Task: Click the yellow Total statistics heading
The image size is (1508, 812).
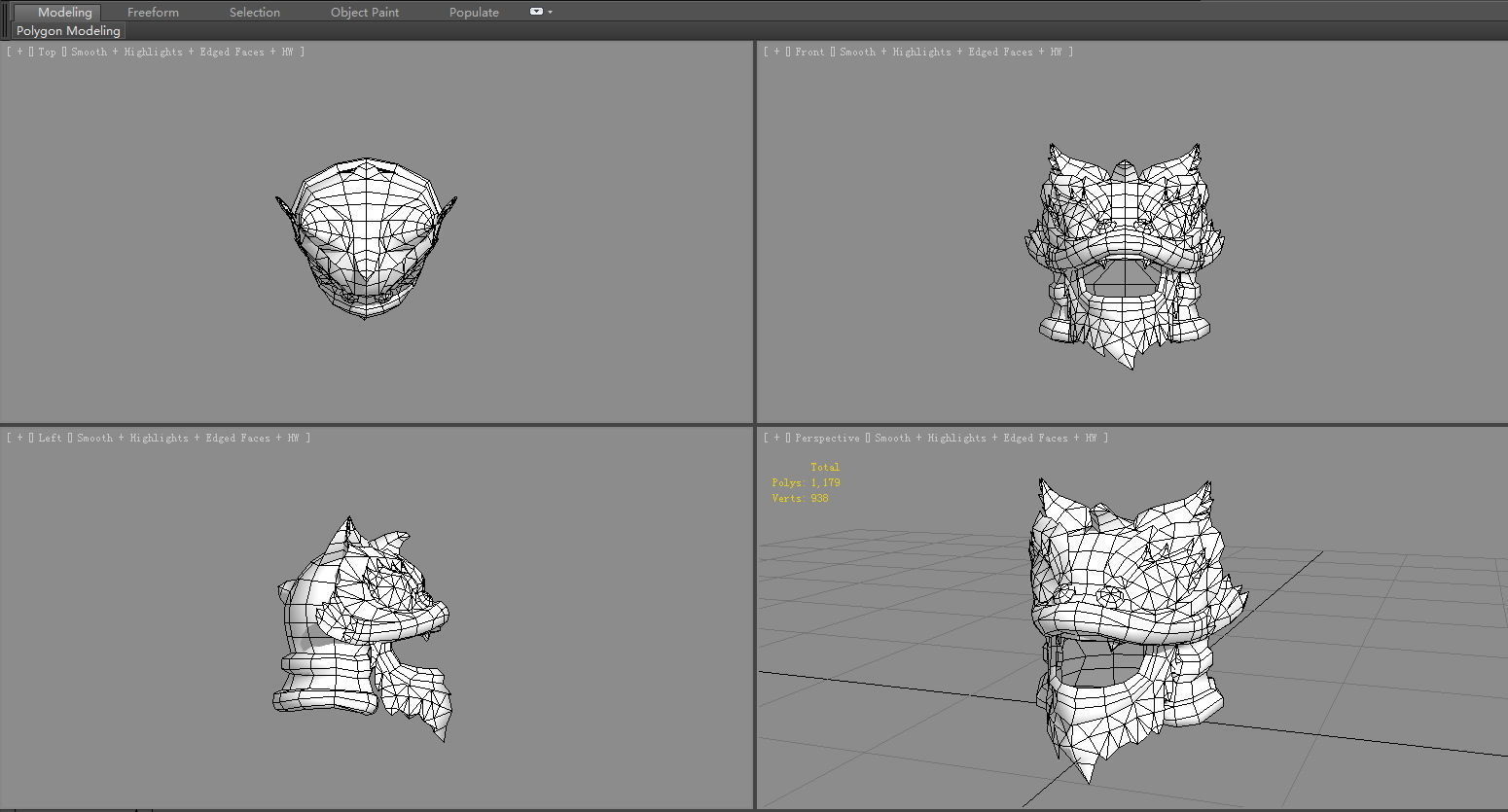Action: (x=824, y=467)
